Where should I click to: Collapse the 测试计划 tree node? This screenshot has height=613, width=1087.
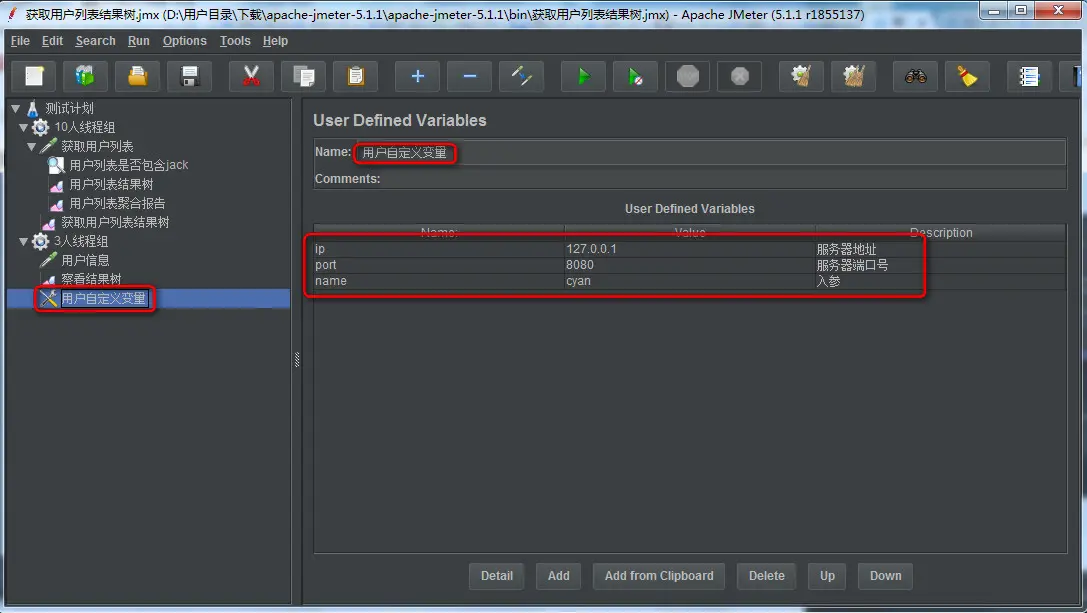(x=15, y=109)
